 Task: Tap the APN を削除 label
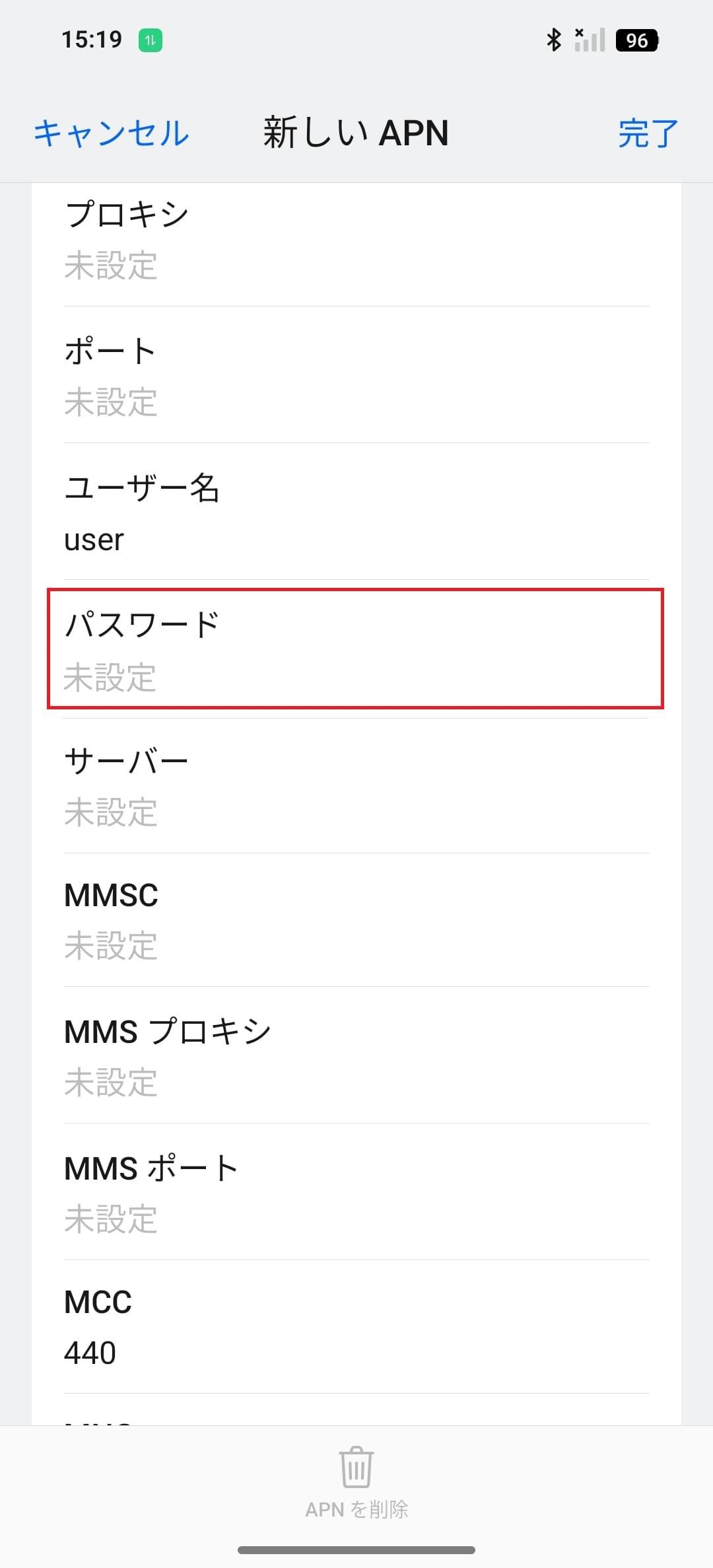[x=356, y=1510]
